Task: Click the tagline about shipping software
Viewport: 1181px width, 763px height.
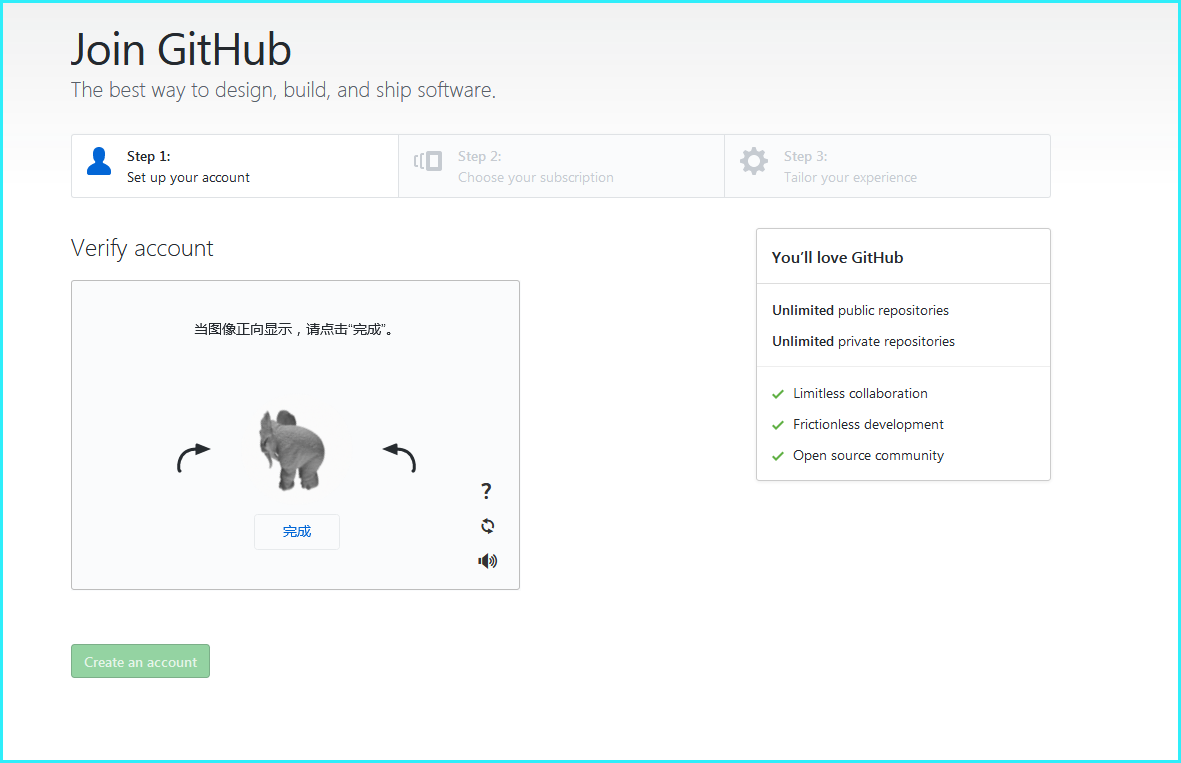Action: (283, 90)
